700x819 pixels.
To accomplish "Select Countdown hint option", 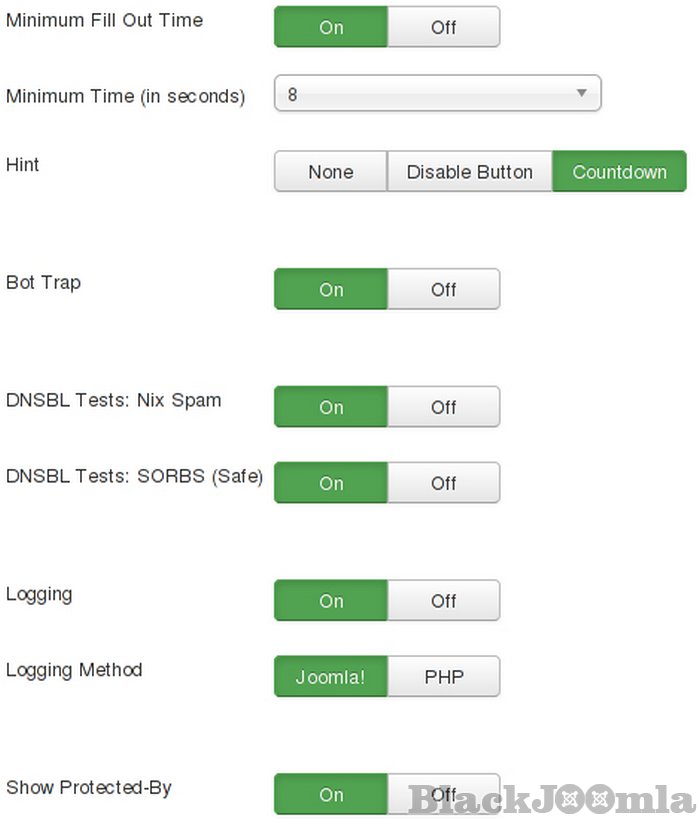I will pos(619,172).
